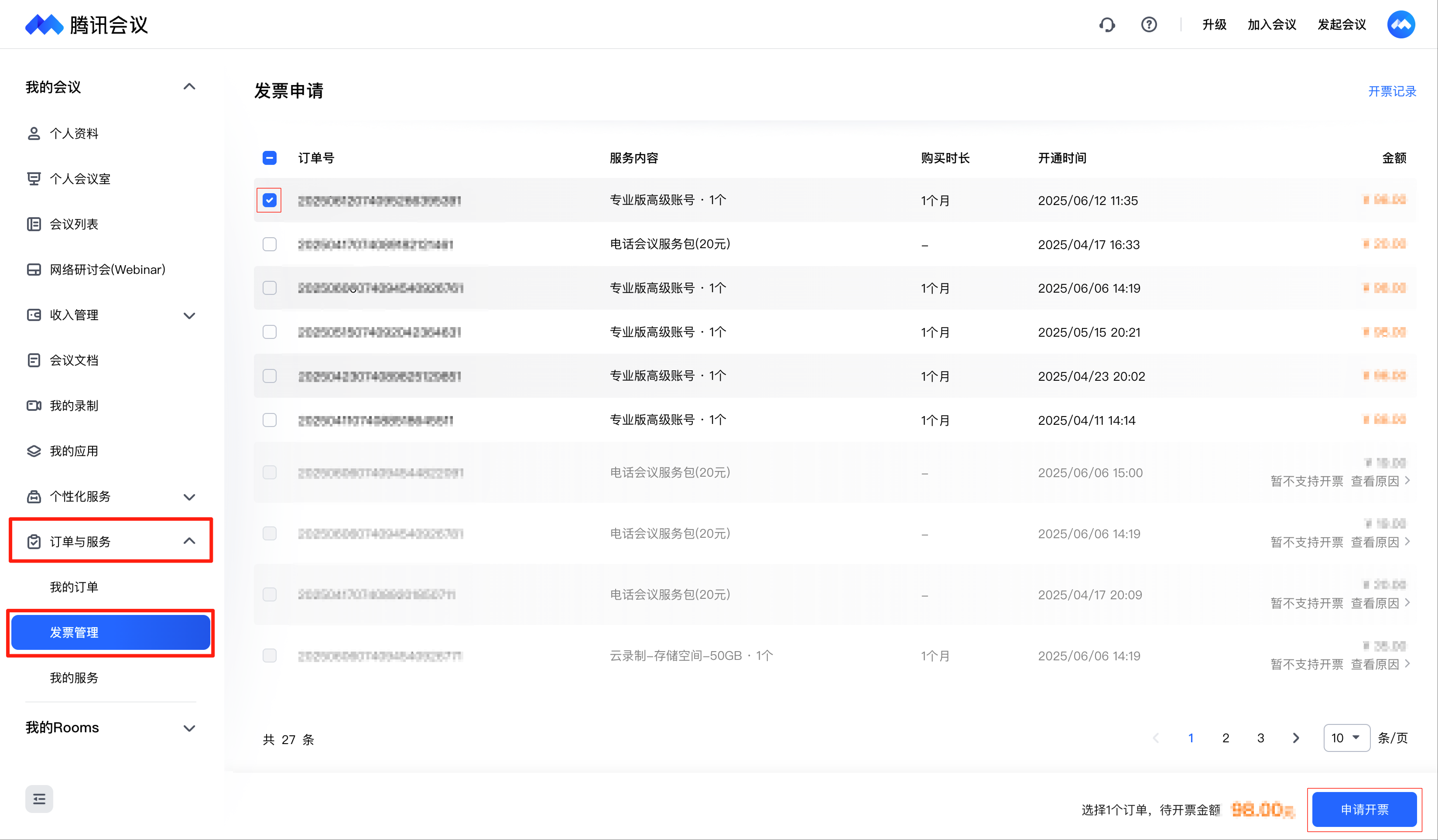Click the 订单号 column header

click(x=316, y=158)
